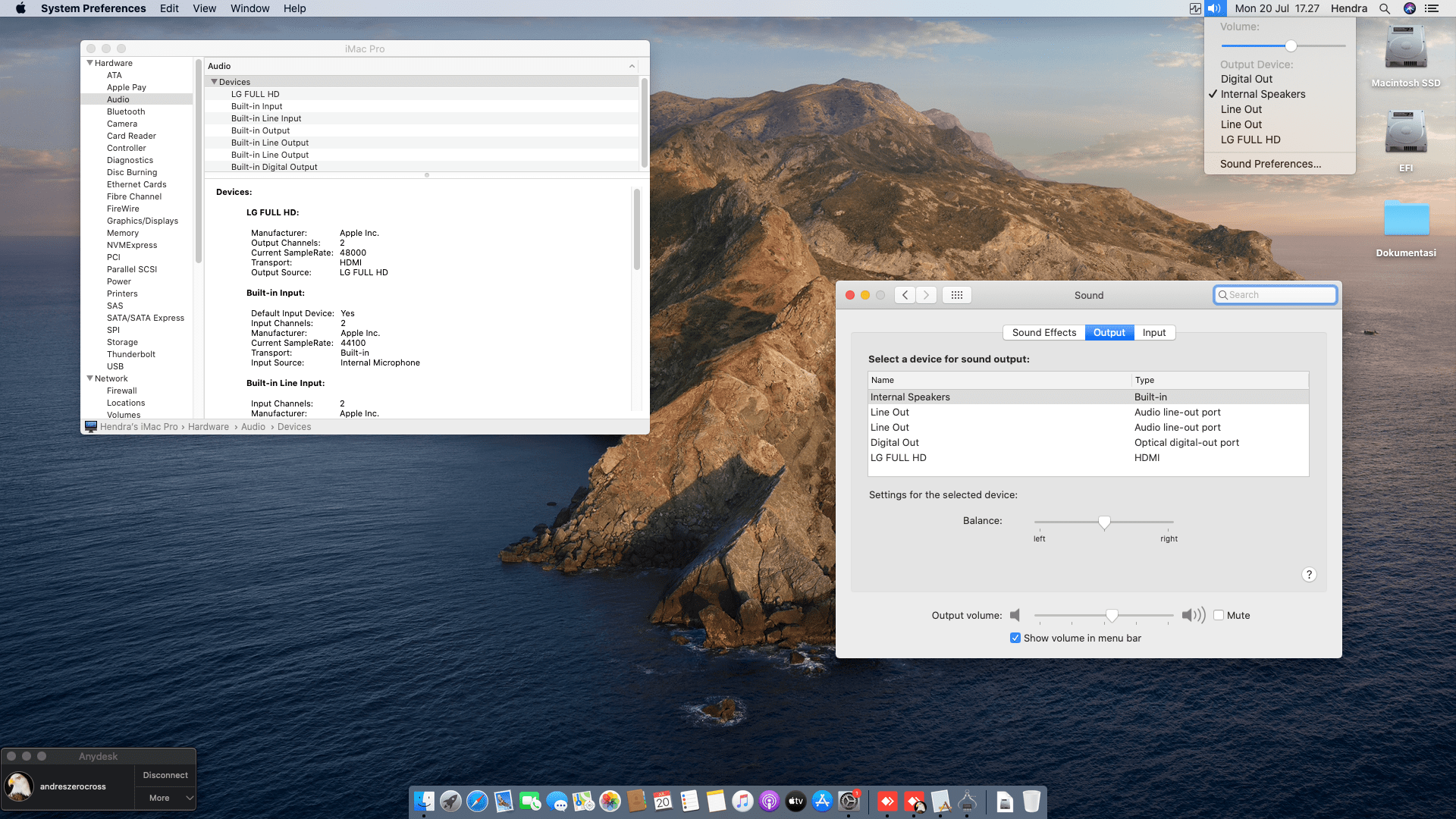The height and width of the screenshot is (819, 1456).
Task: Open Maps from the dock
Action: pyautogui.click(x=583, y=801)
